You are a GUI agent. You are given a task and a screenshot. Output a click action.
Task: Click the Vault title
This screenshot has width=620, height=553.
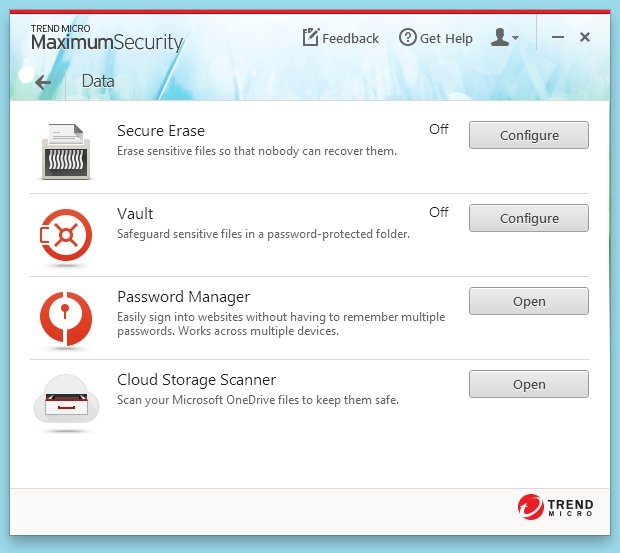135,214
